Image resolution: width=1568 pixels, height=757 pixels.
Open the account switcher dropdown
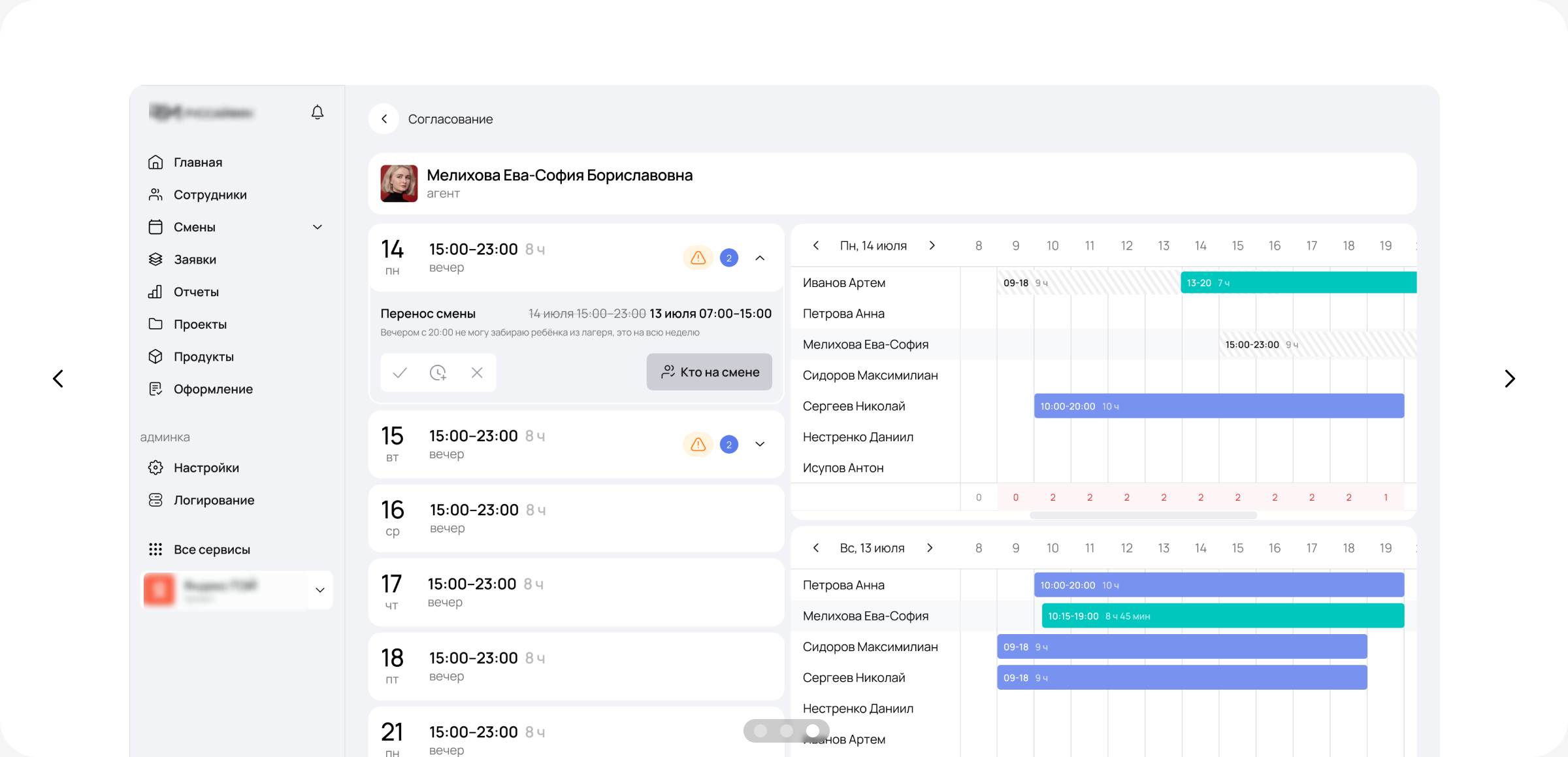point(320,590)
